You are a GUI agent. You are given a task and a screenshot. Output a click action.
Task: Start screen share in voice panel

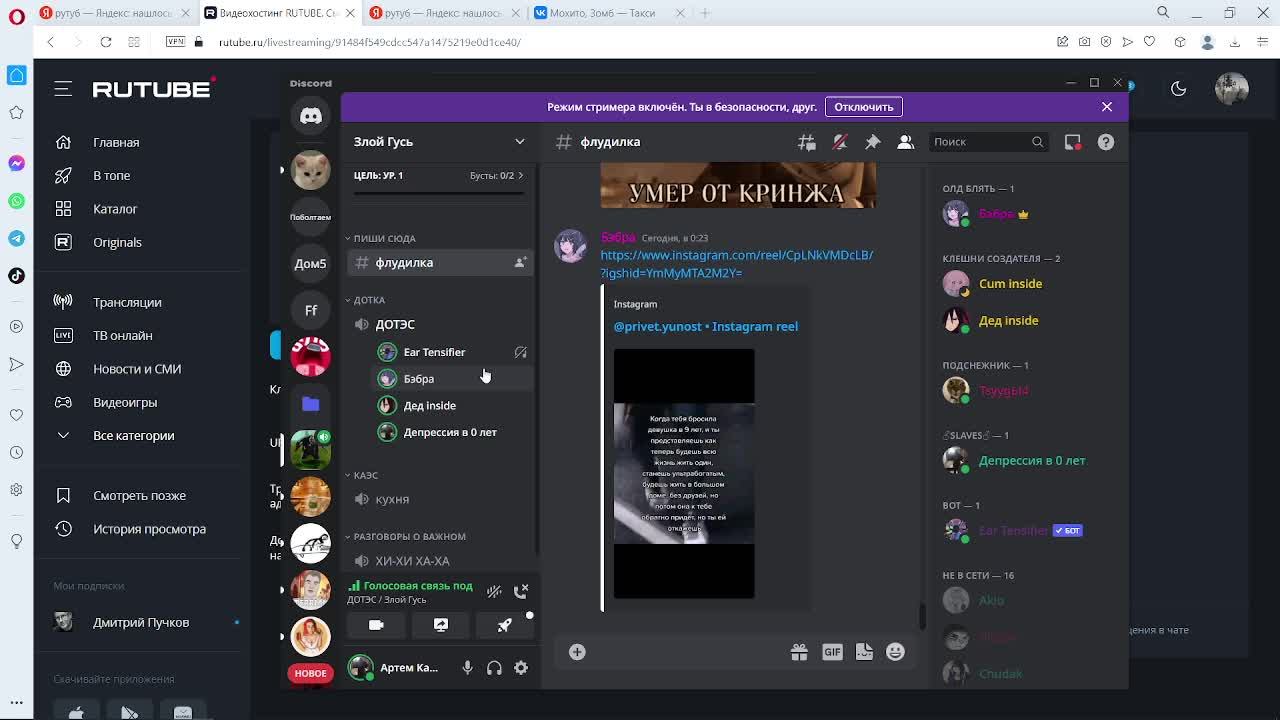(x=440, y=625)
